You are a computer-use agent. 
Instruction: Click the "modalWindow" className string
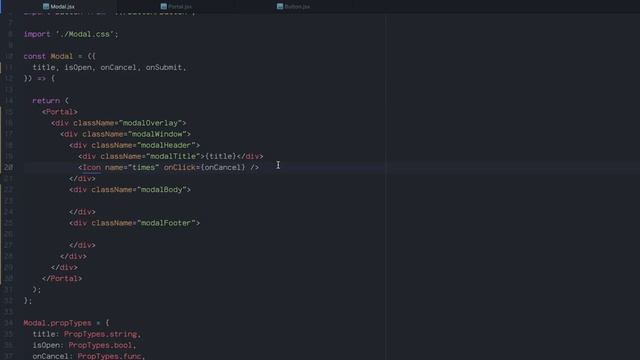(157, 134)
